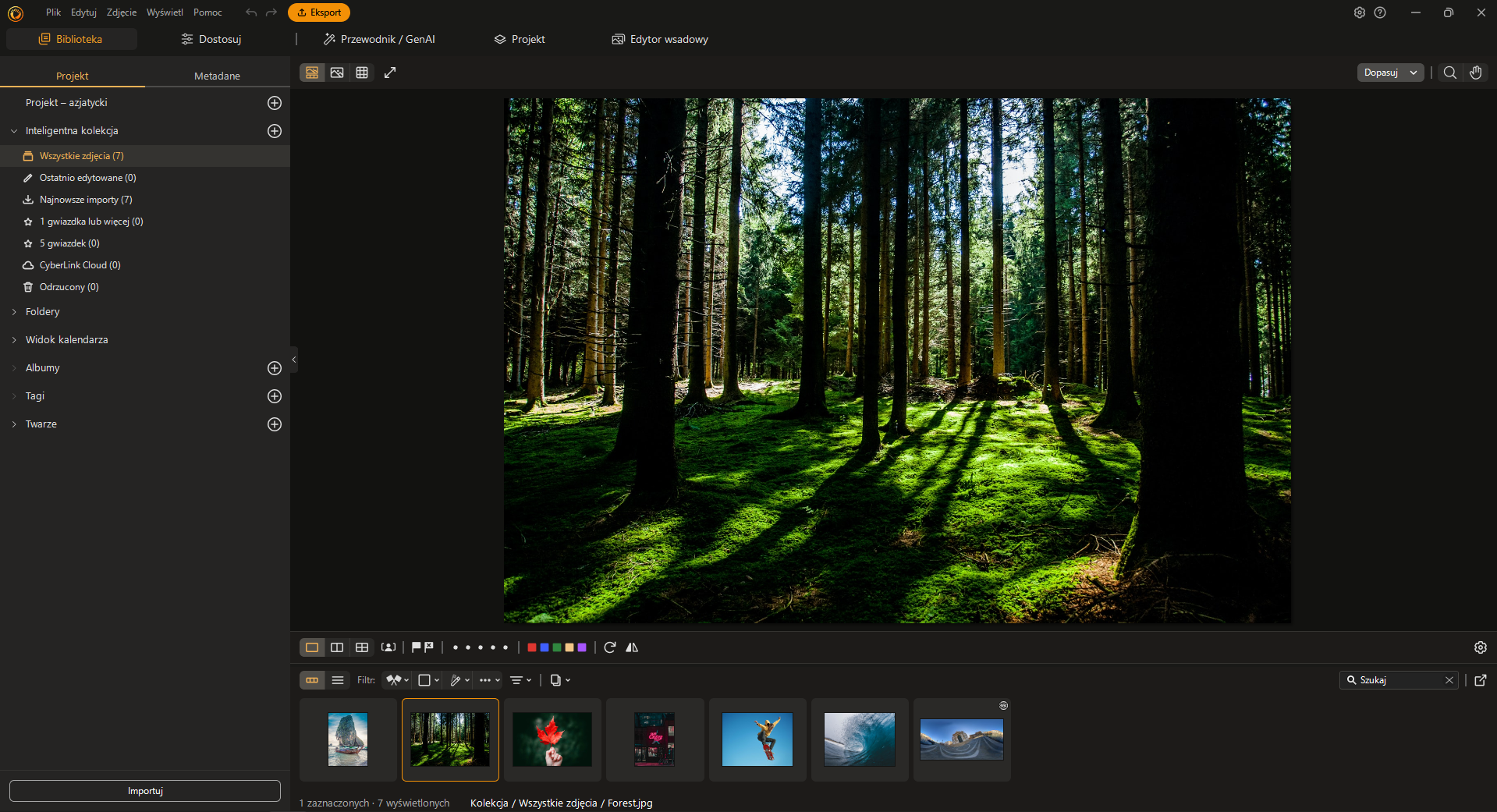1497x812 pixels.
Task: Pop out the browser panel to external window
Action: tap(1481, 680)
